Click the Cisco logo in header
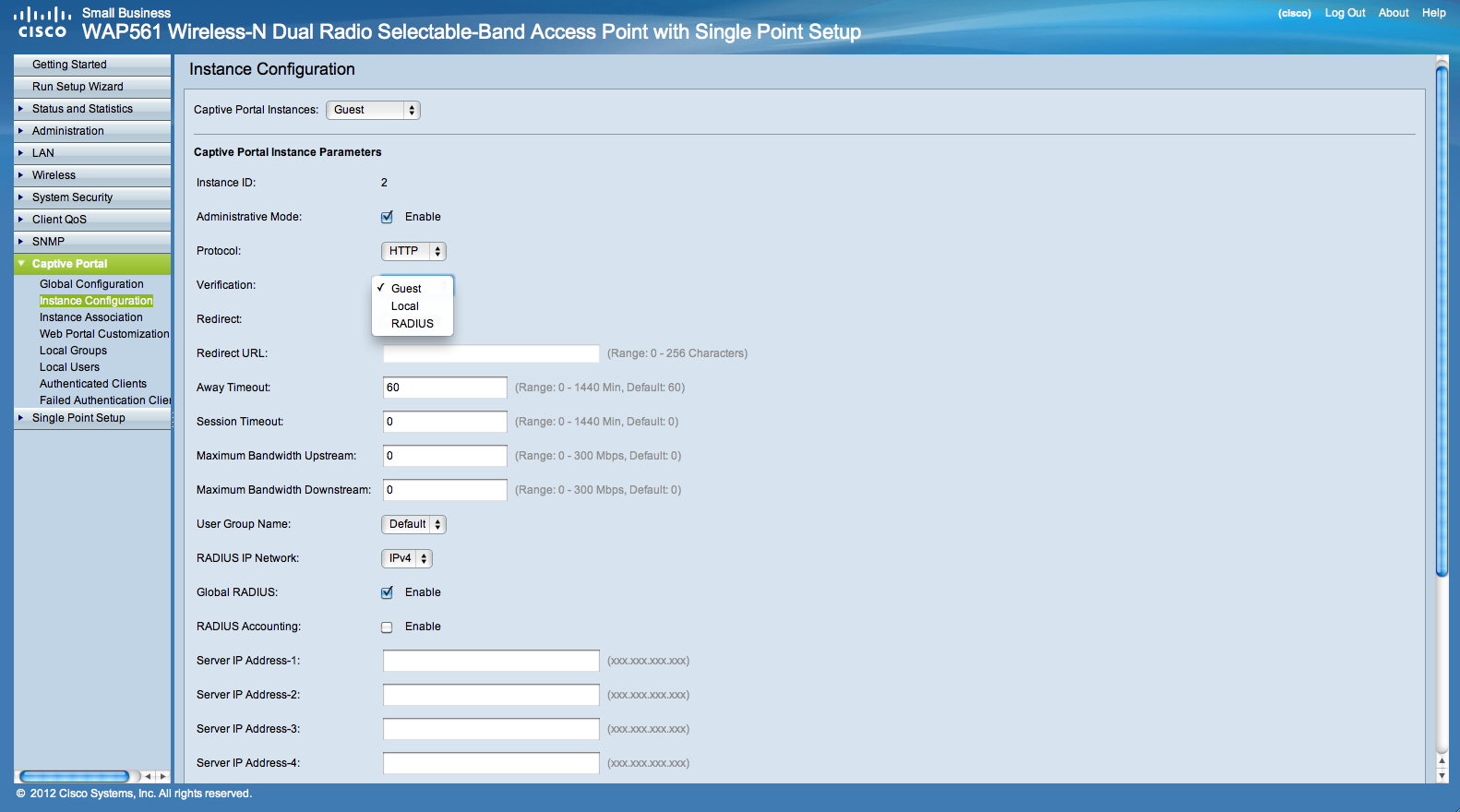 coord(42,23)
